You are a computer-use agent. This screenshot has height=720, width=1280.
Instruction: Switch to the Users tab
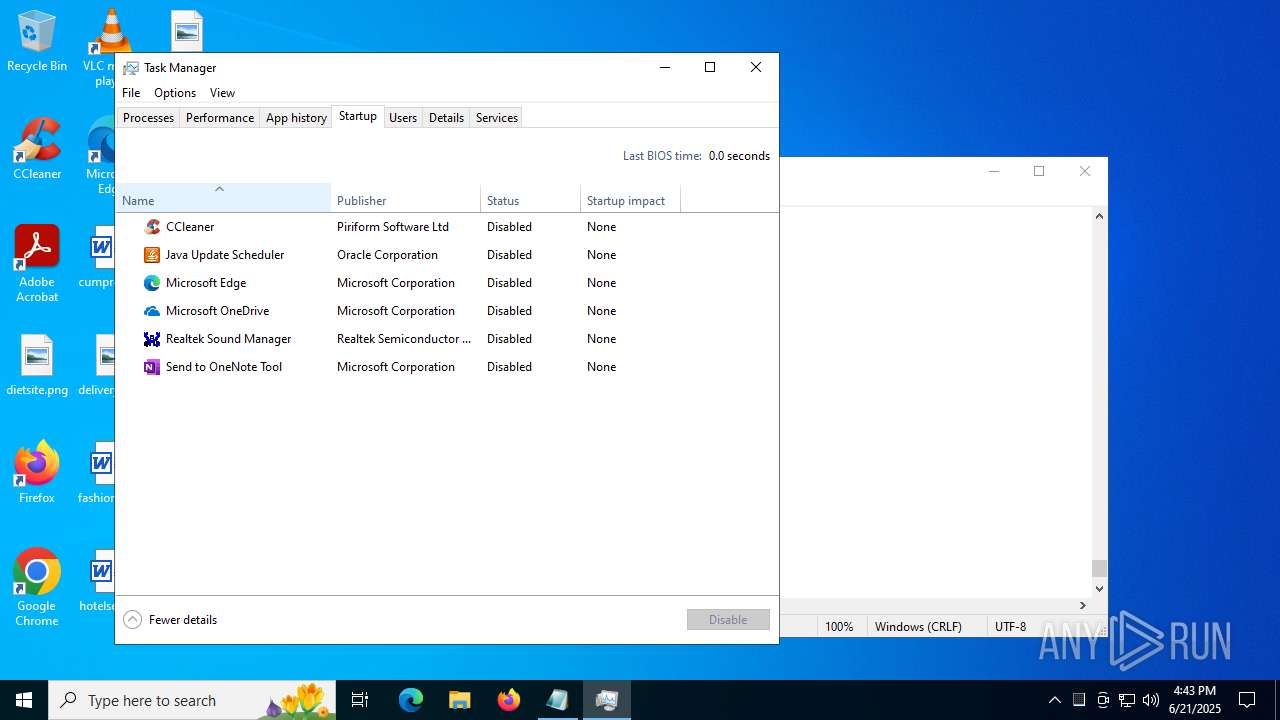403,118
